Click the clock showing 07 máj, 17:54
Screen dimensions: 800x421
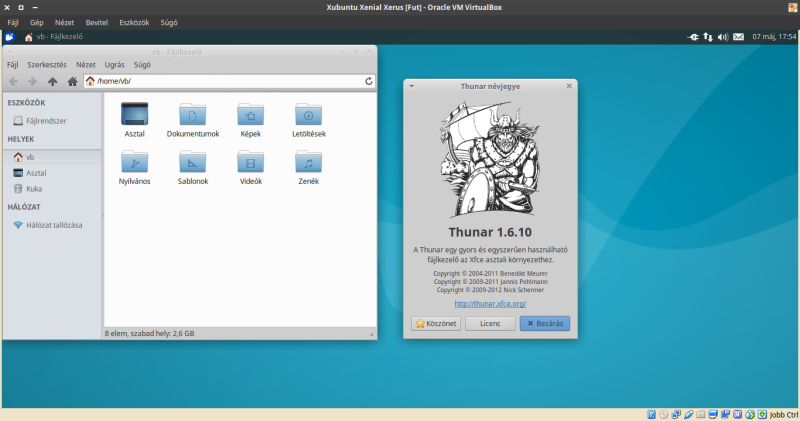click(774, 37)
